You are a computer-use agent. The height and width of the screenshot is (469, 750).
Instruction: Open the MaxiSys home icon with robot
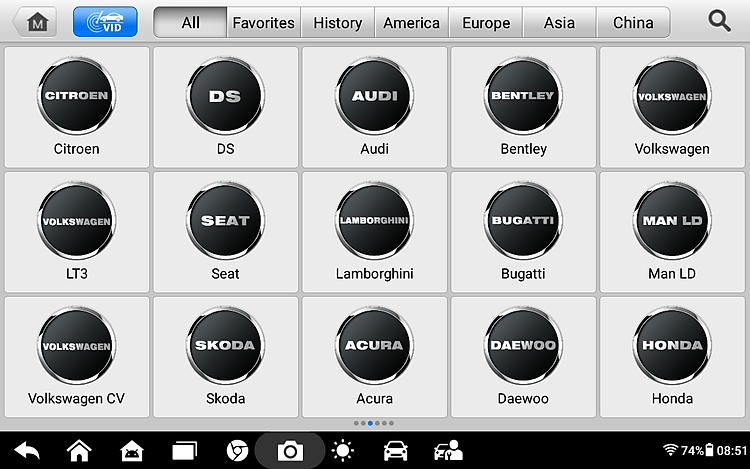132,451
